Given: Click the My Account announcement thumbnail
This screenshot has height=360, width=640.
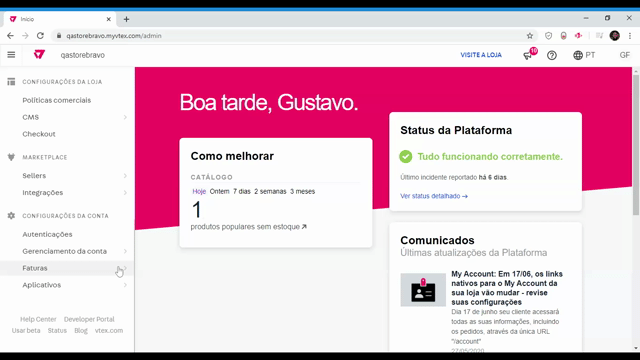Looking at the screenshot, I should [423, 290].
